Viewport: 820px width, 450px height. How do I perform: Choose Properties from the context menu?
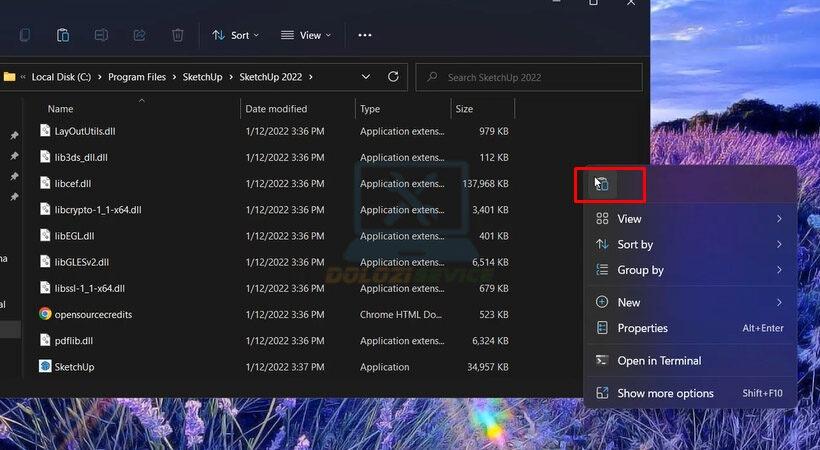(642, 328)
